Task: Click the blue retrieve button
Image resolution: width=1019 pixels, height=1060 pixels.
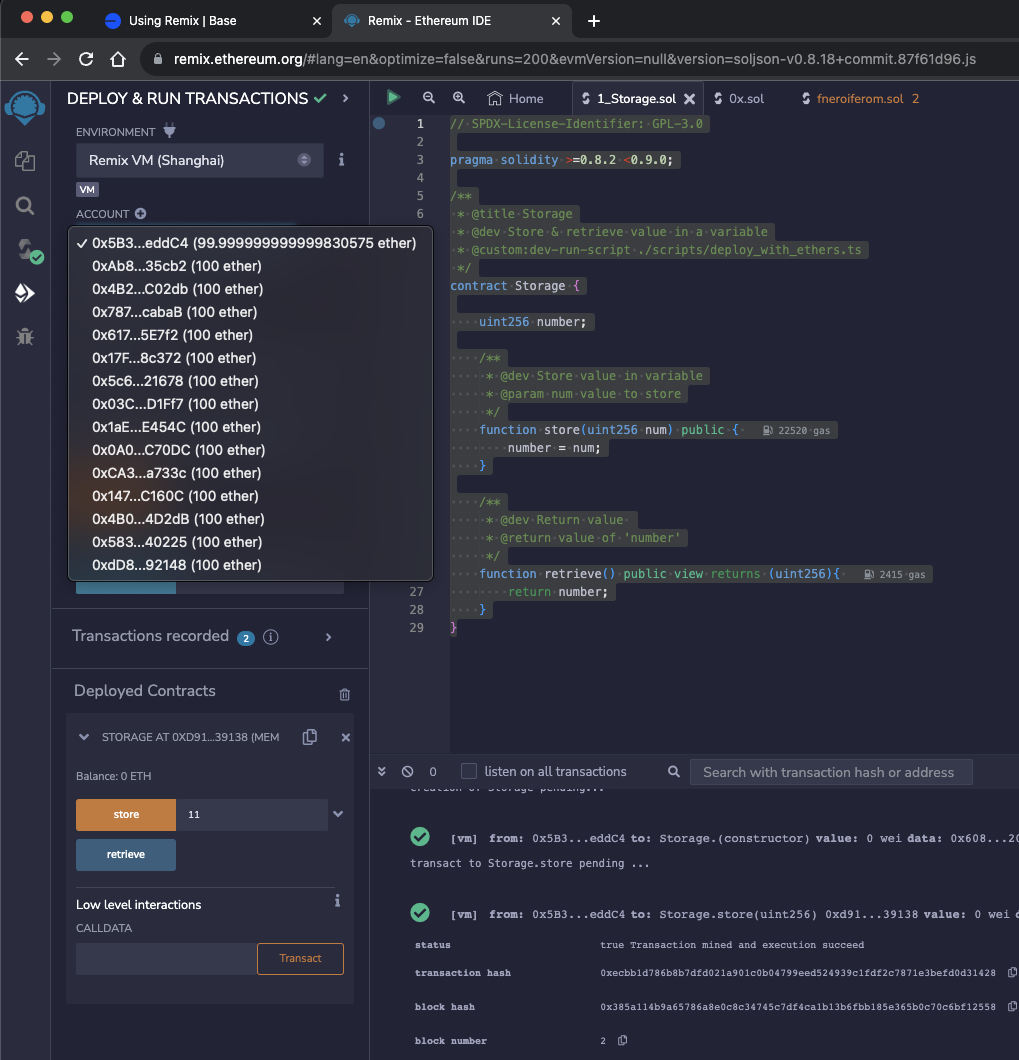Action: tap(126, 854)
